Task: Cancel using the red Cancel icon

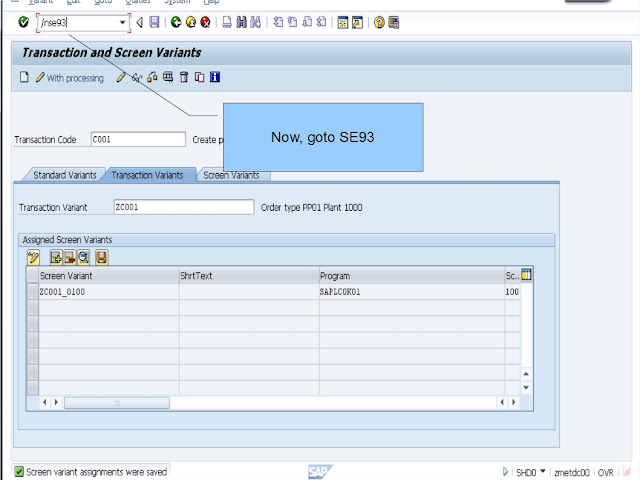Action: [x=205, y=22]
